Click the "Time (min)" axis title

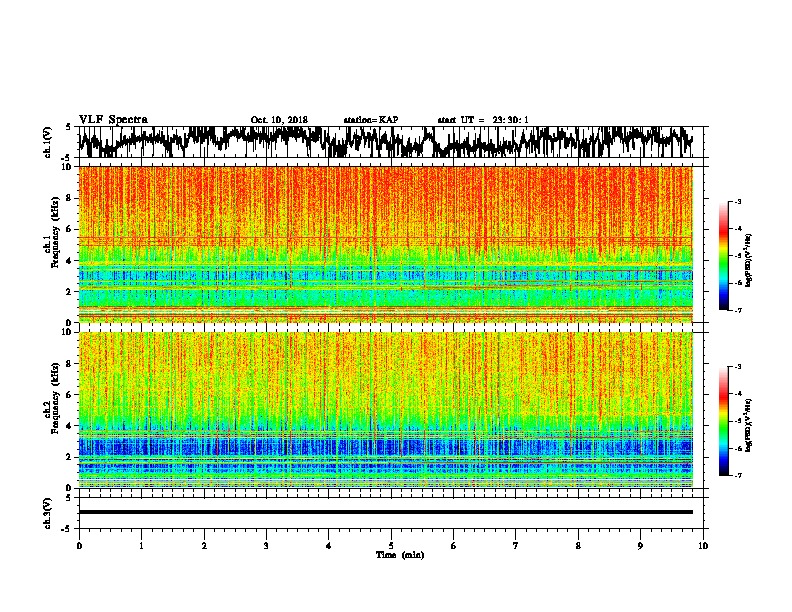[x=400, y=555]
